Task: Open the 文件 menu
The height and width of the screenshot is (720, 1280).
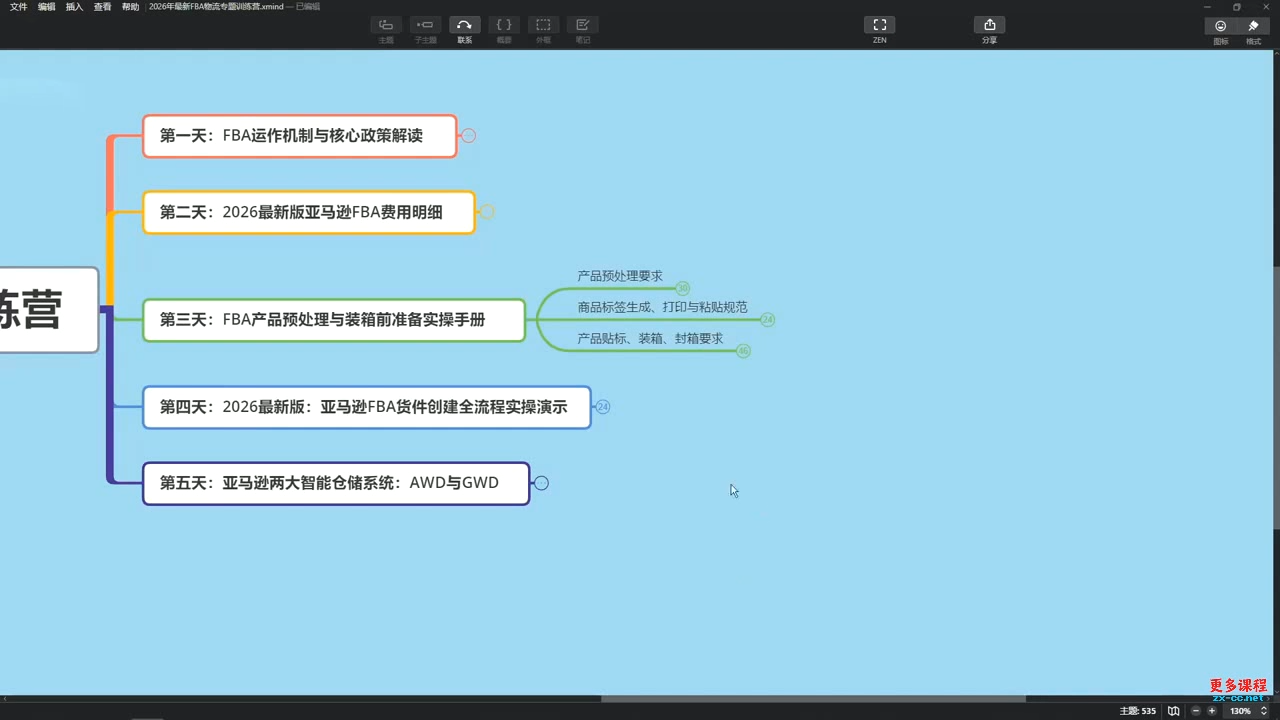Action: [19, 6]
